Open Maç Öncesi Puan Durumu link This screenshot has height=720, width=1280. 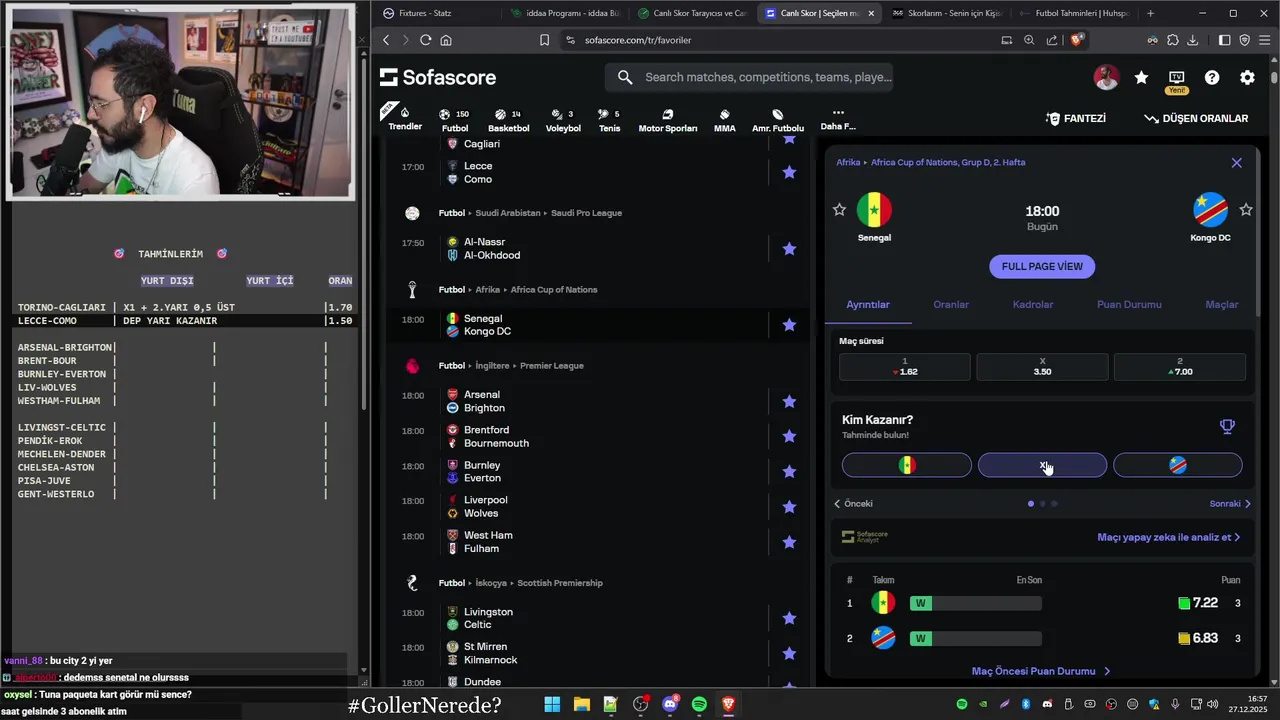[x=1041, y=671]
